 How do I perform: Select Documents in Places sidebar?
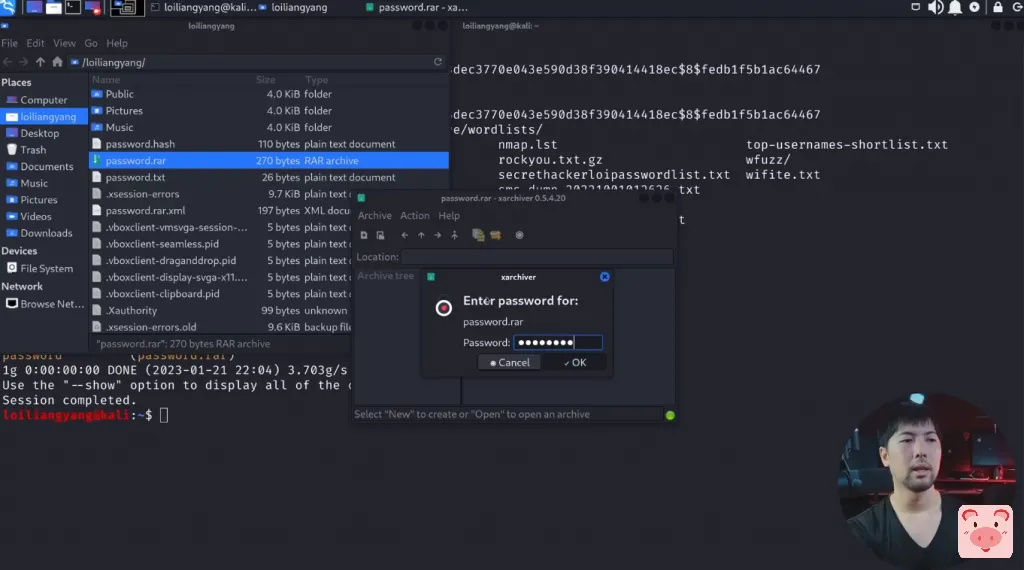tap(43, 166)
